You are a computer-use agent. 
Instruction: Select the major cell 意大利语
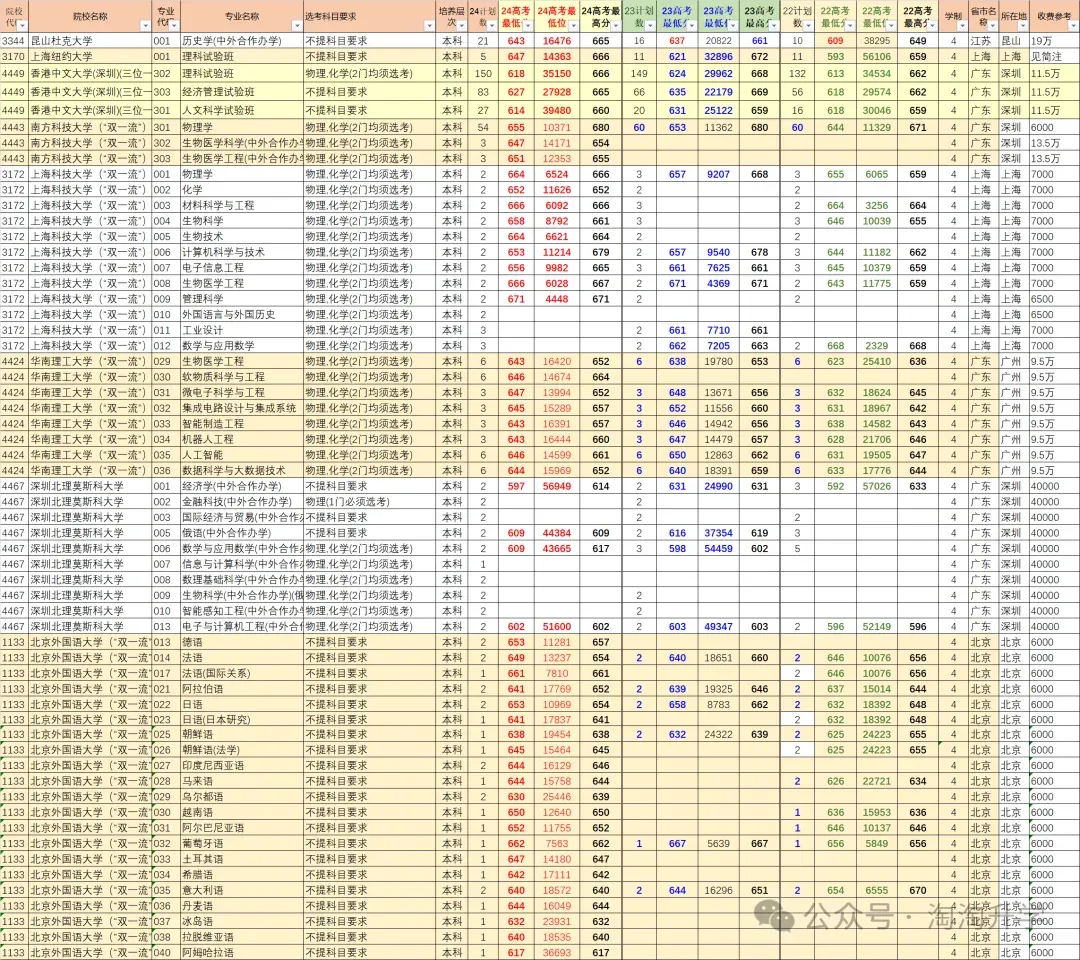pos(242,890)
